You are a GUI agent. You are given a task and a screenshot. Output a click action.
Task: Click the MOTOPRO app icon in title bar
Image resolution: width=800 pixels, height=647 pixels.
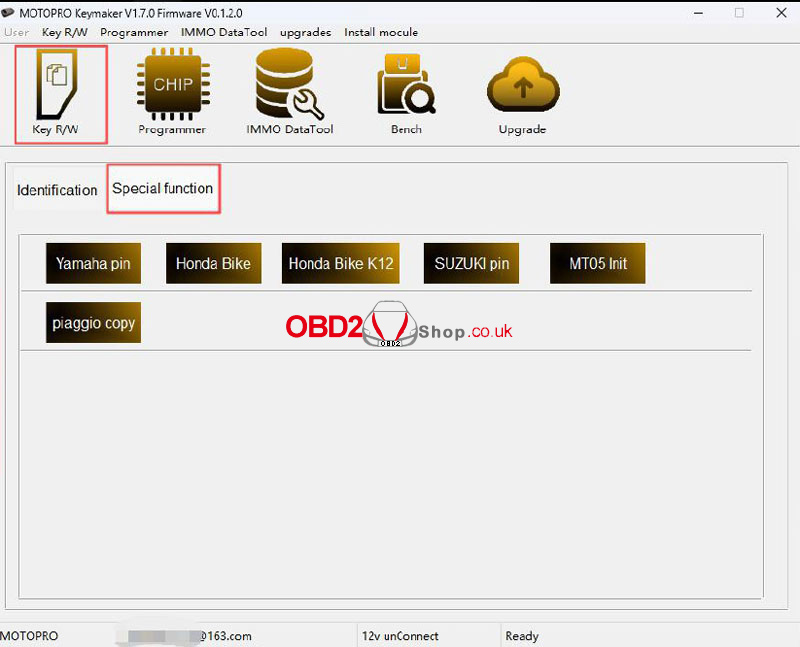(x=8, y=12)
